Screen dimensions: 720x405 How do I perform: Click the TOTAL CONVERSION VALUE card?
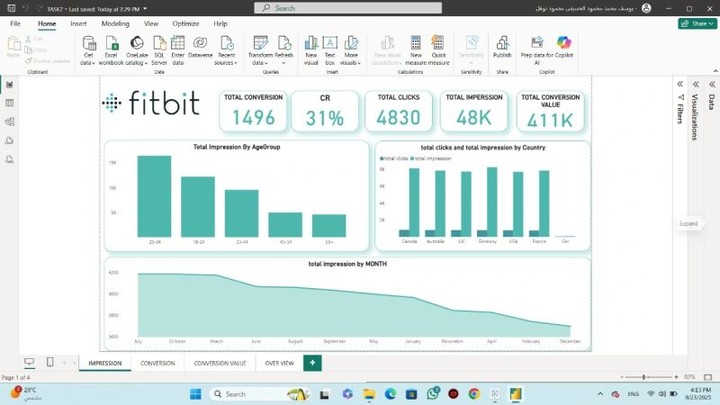point(550,111)
